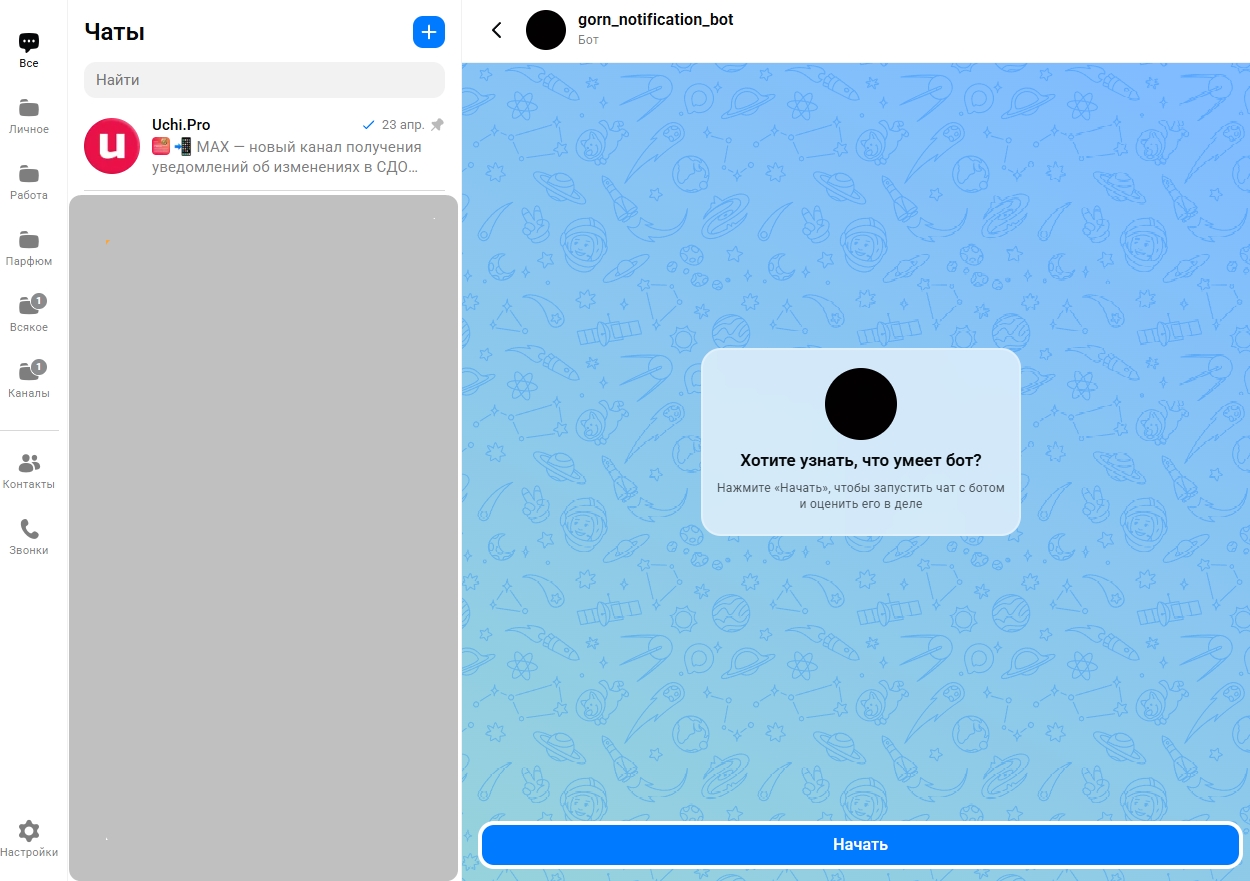Click the blue plus new chat button
The height and width of the screenshot is (881, 1250).
[x=429, y=32]
